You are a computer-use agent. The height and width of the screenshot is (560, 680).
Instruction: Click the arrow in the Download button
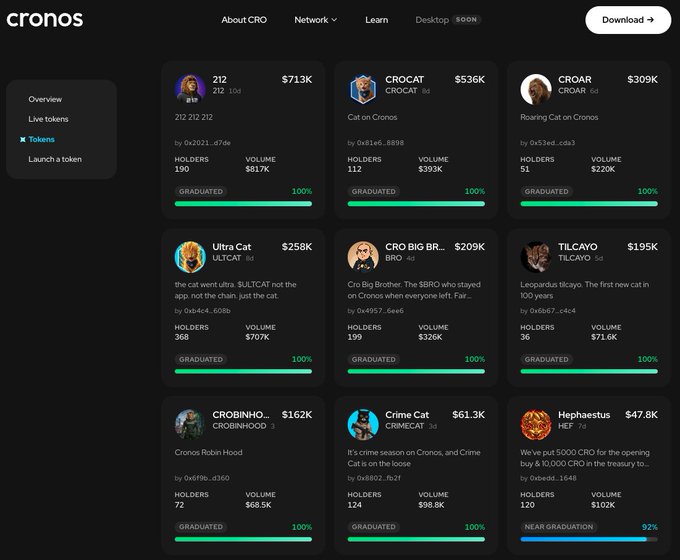click(x=650, y=20)
